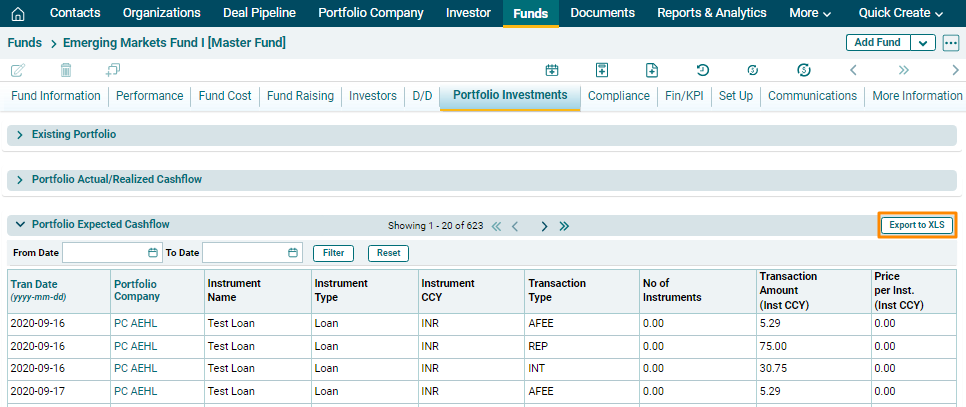
Task: Click the delete trash icon in the toolbar
Action: [x=66, y=70]
